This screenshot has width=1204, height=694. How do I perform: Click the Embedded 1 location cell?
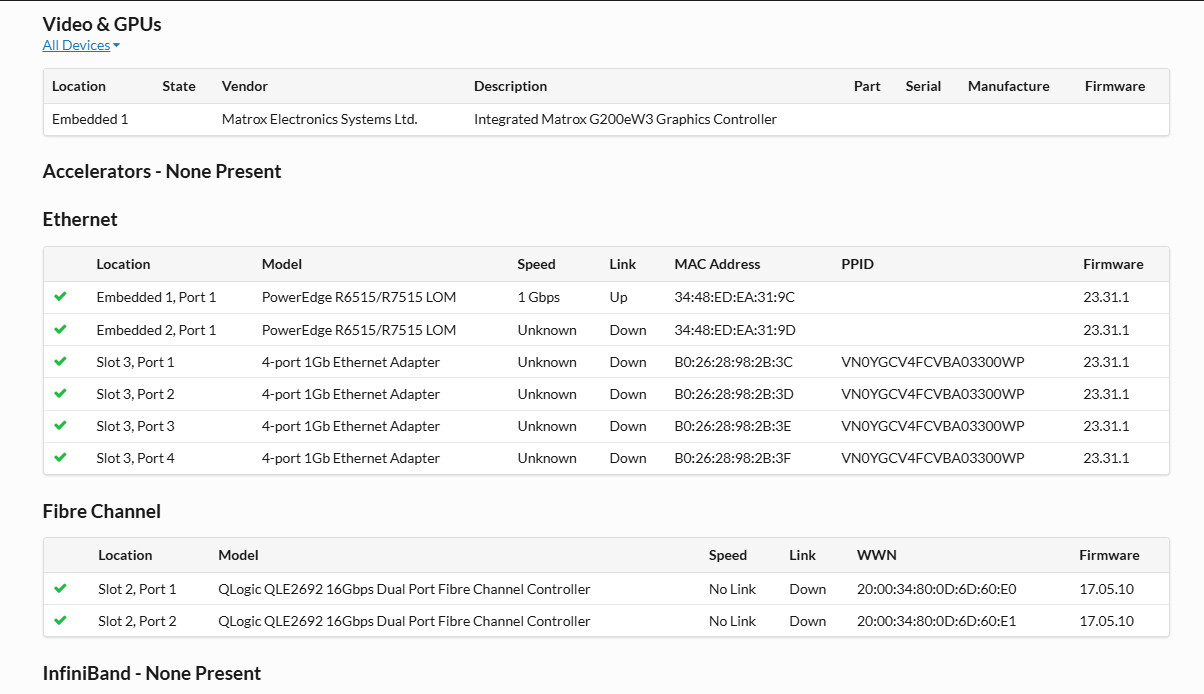point(90,119)
